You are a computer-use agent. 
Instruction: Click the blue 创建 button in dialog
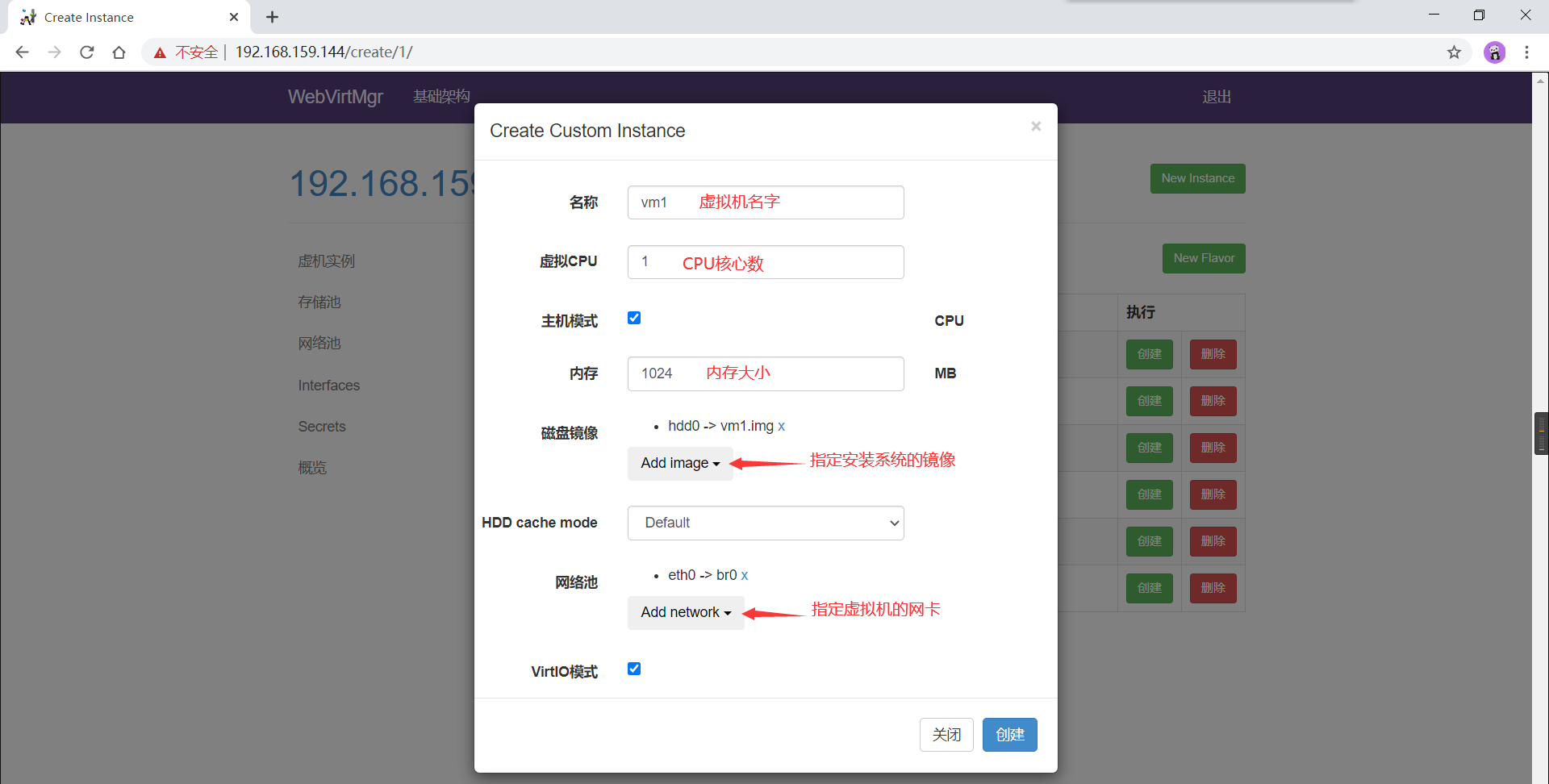(x=1009, y=735)
